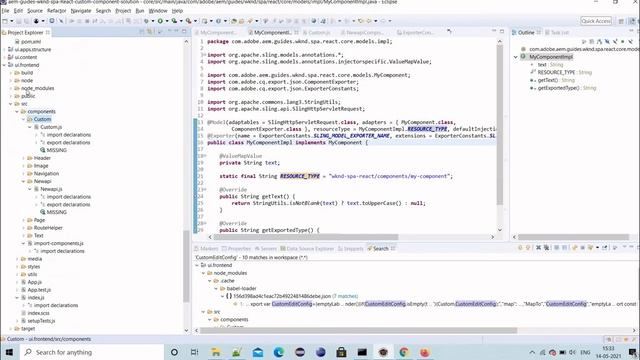This screenshot has height=360, width=640.
Task: Click the editor vertical scrollbar
Action: [x=500, y=124]
